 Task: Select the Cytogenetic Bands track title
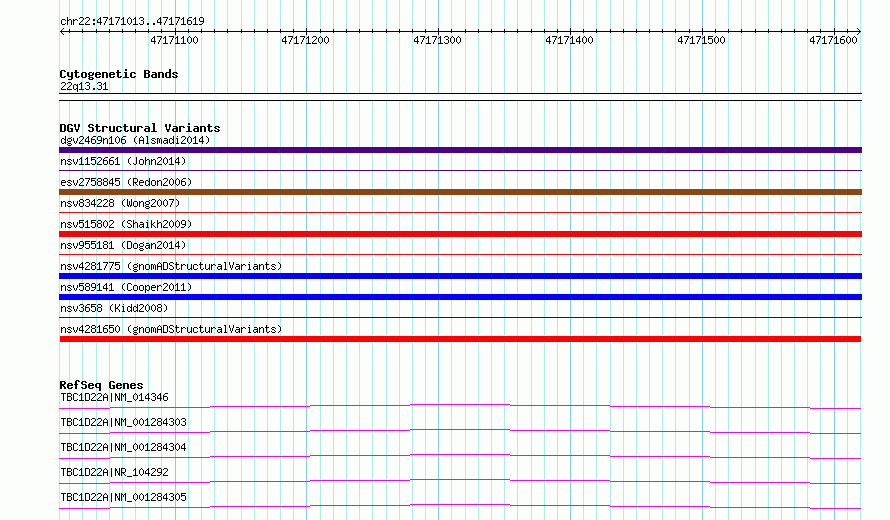tap(119, 74)
